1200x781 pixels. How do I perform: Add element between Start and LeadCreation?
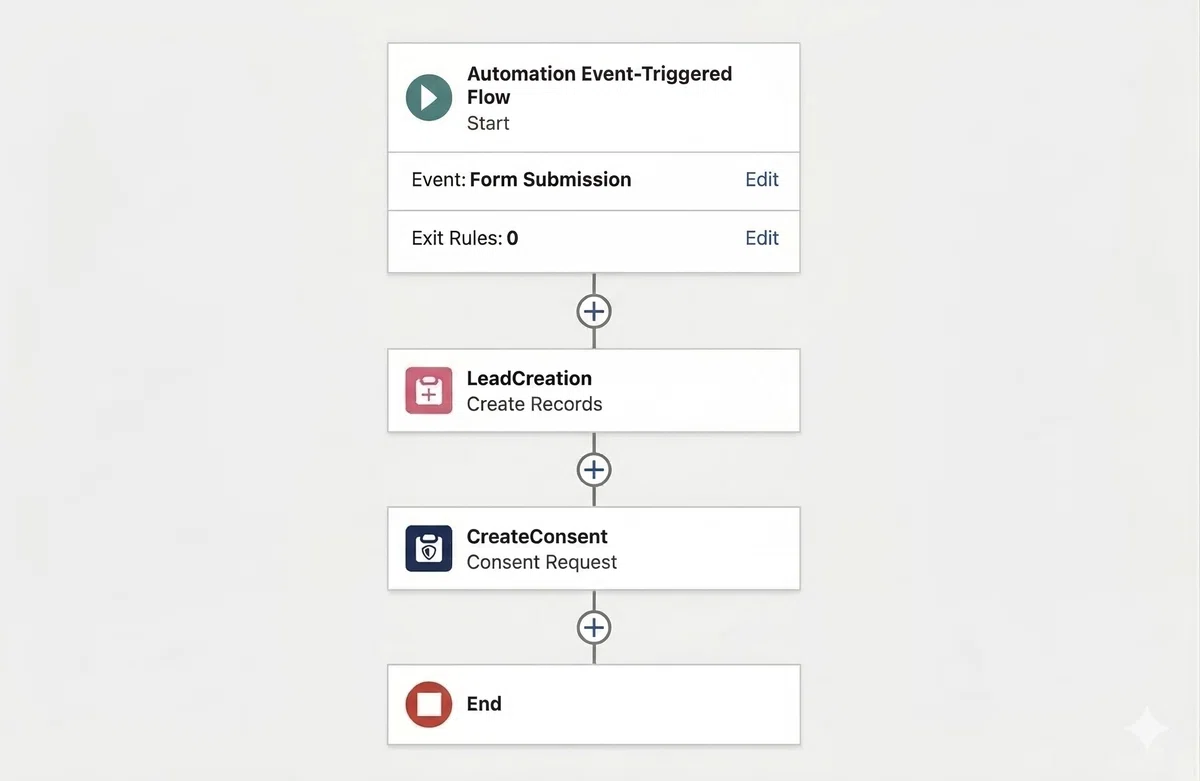coord(594,311)
